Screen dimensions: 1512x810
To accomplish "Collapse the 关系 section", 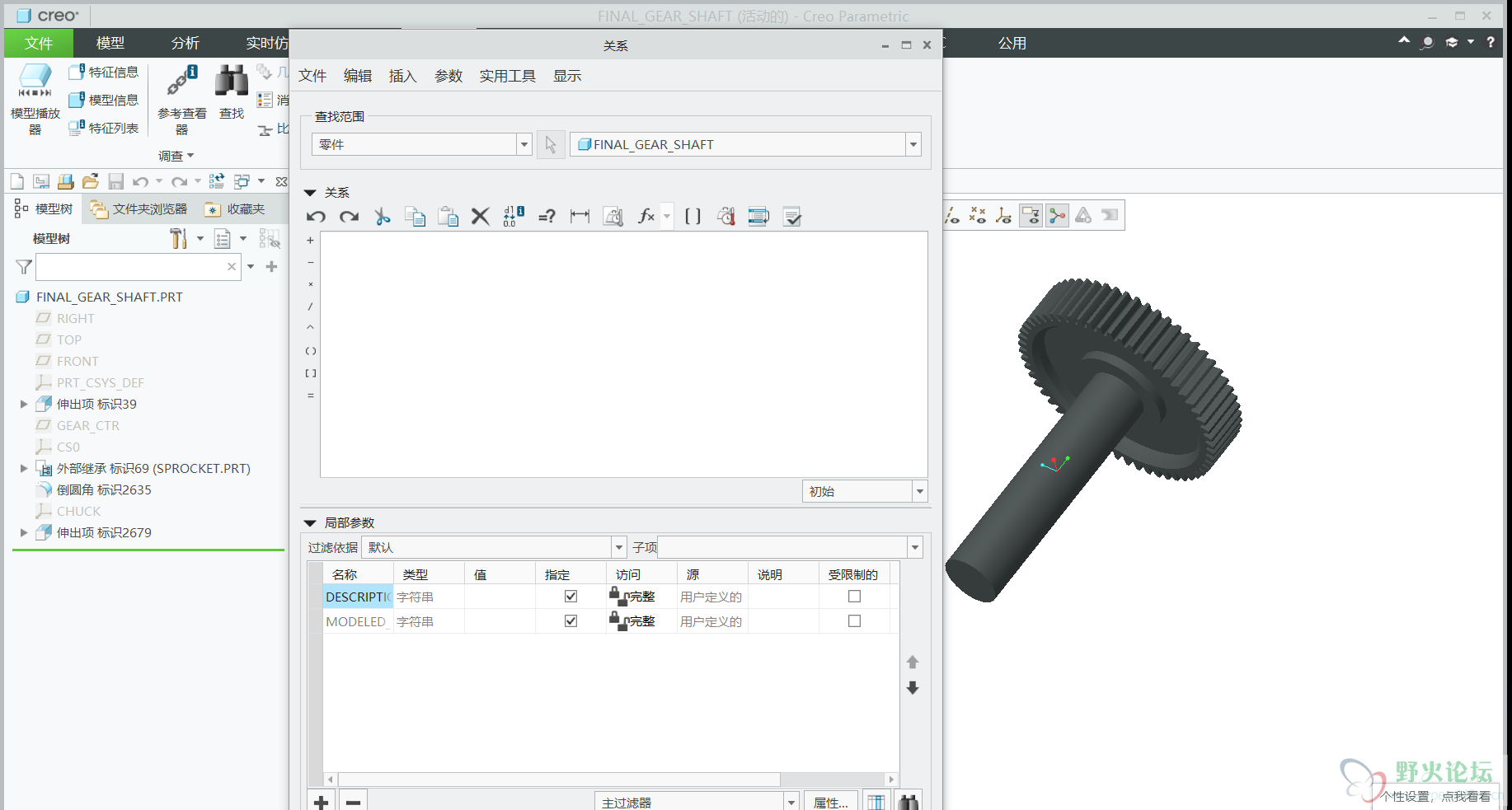I will tap(311, 193).
